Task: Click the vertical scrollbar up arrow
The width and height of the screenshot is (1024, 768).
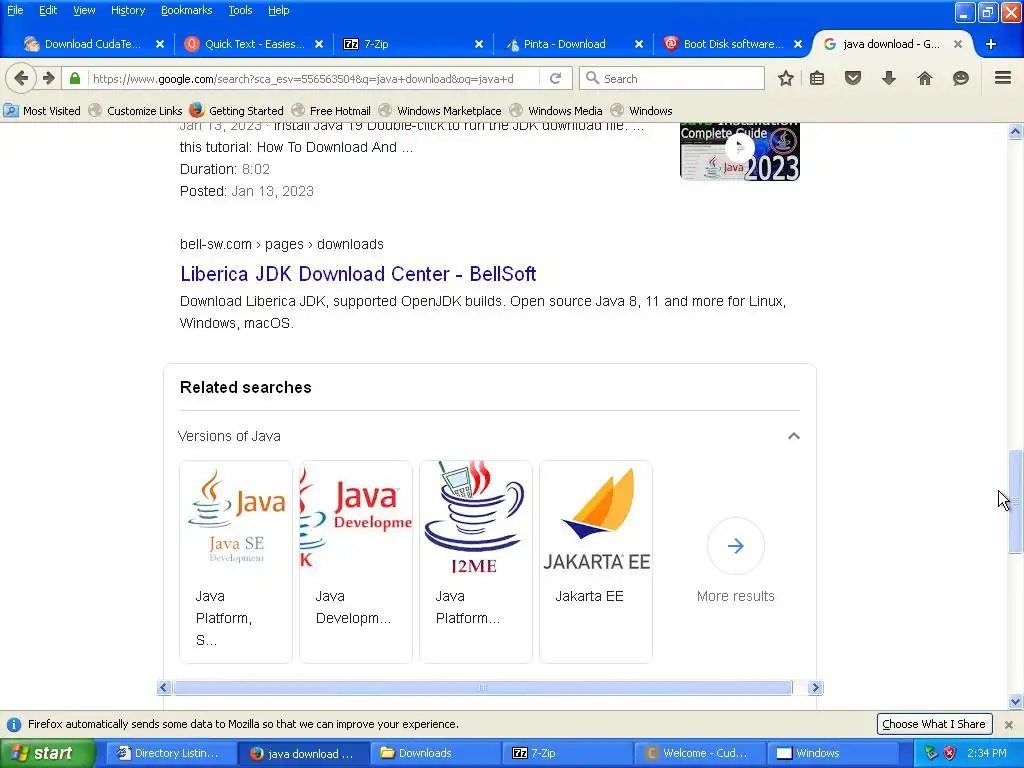Action: 1015,131
